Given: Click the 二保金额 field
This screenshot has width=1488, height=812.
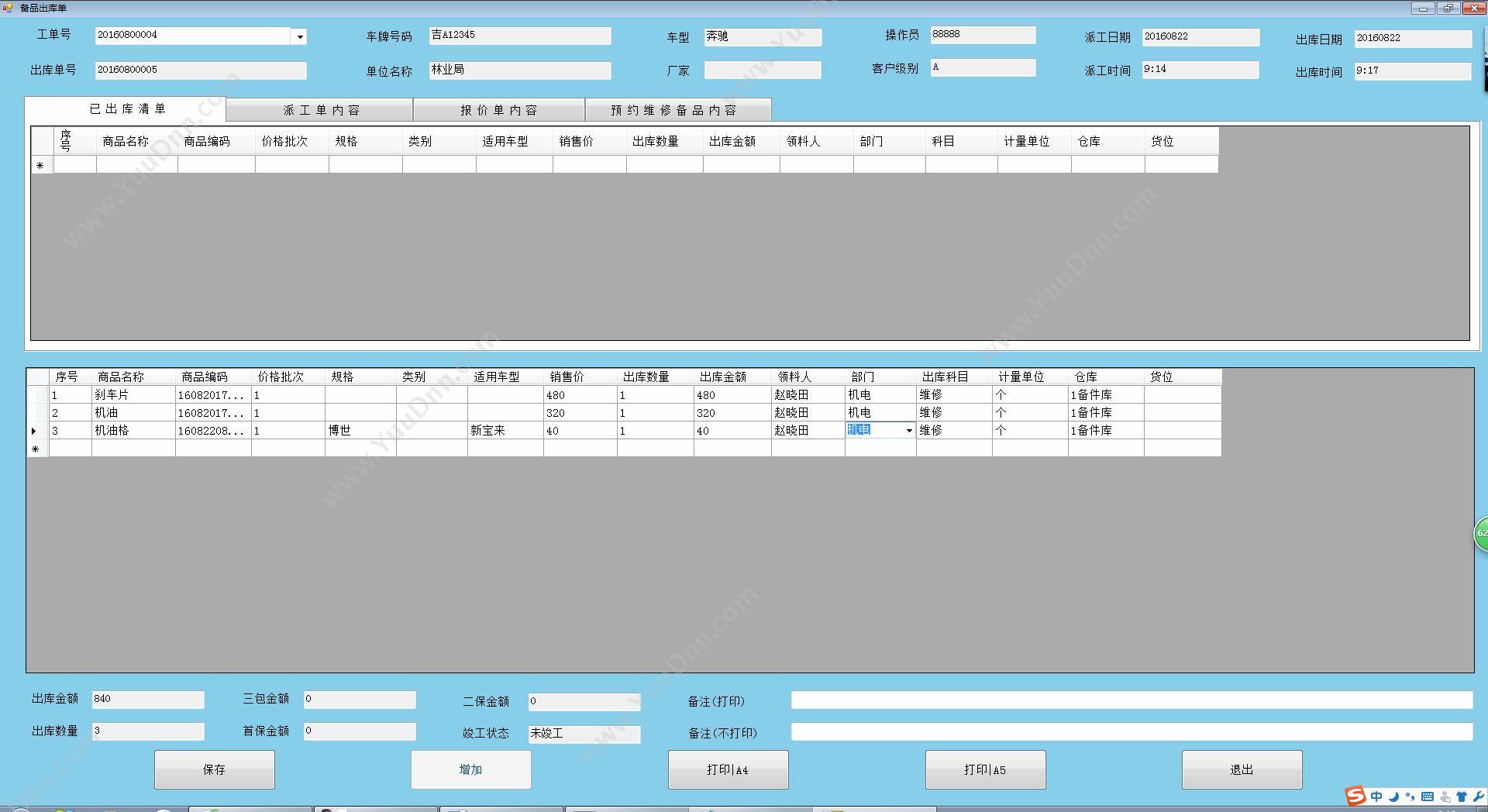Looking at the screenshot, I should (x=584, y=701).
